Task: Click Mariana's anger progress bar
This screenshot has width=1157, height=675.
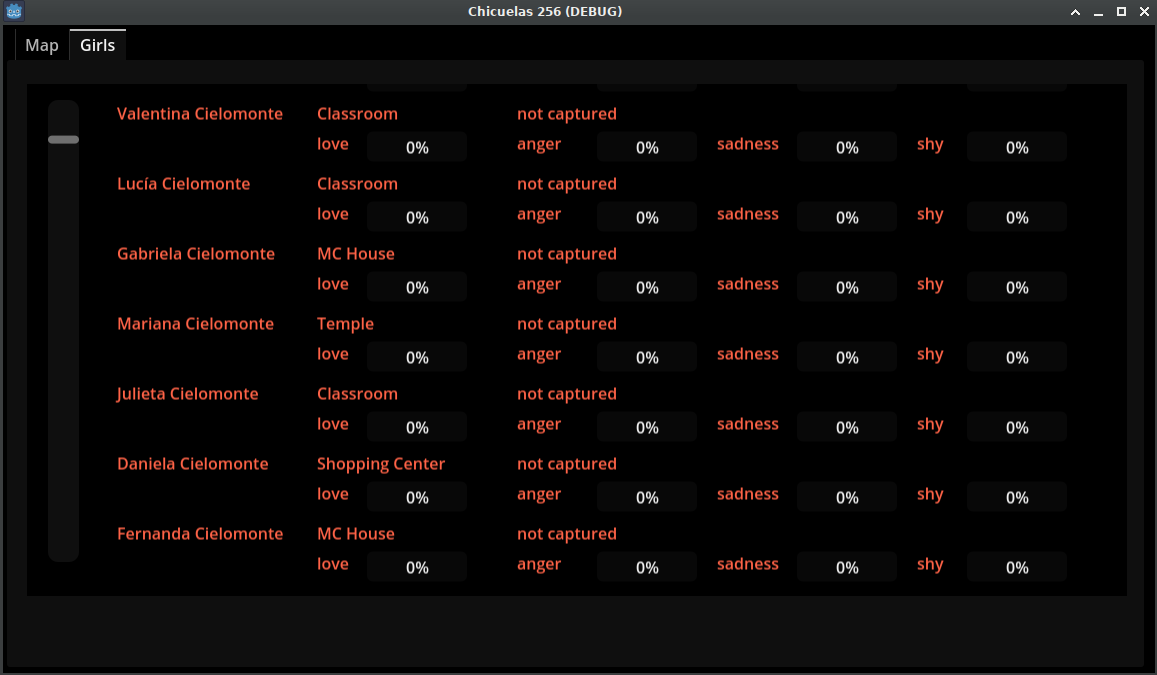Action: [x=647, y=357]
